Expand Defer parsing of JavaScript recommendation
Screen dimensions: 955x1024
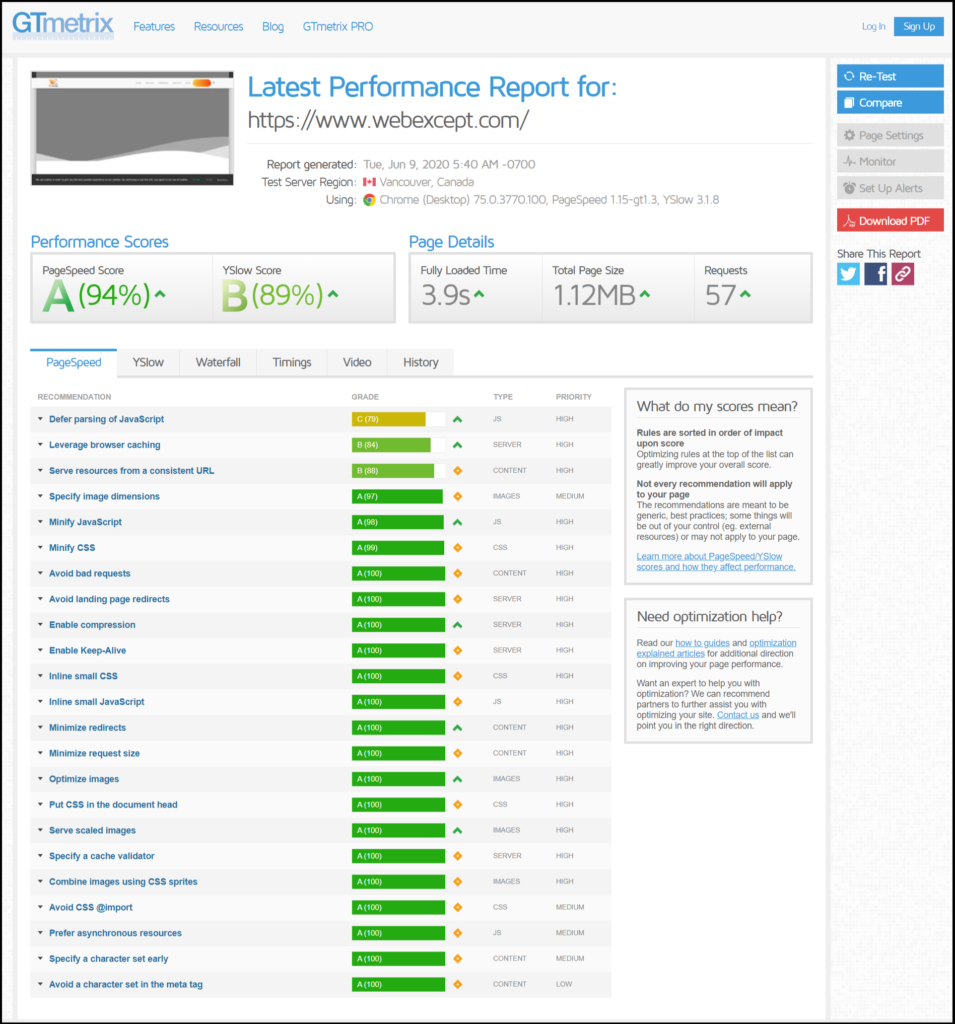(x=106, y=419)
